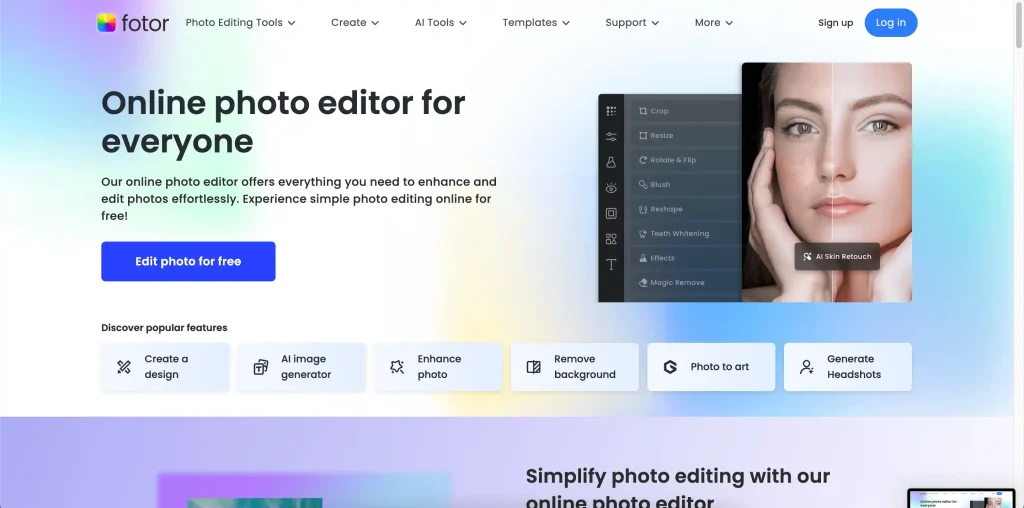The width and height of the screenshot is (1024, 508).
Task: Expand the Photo Editing Tools dropdown
Action: coord(240,23)
